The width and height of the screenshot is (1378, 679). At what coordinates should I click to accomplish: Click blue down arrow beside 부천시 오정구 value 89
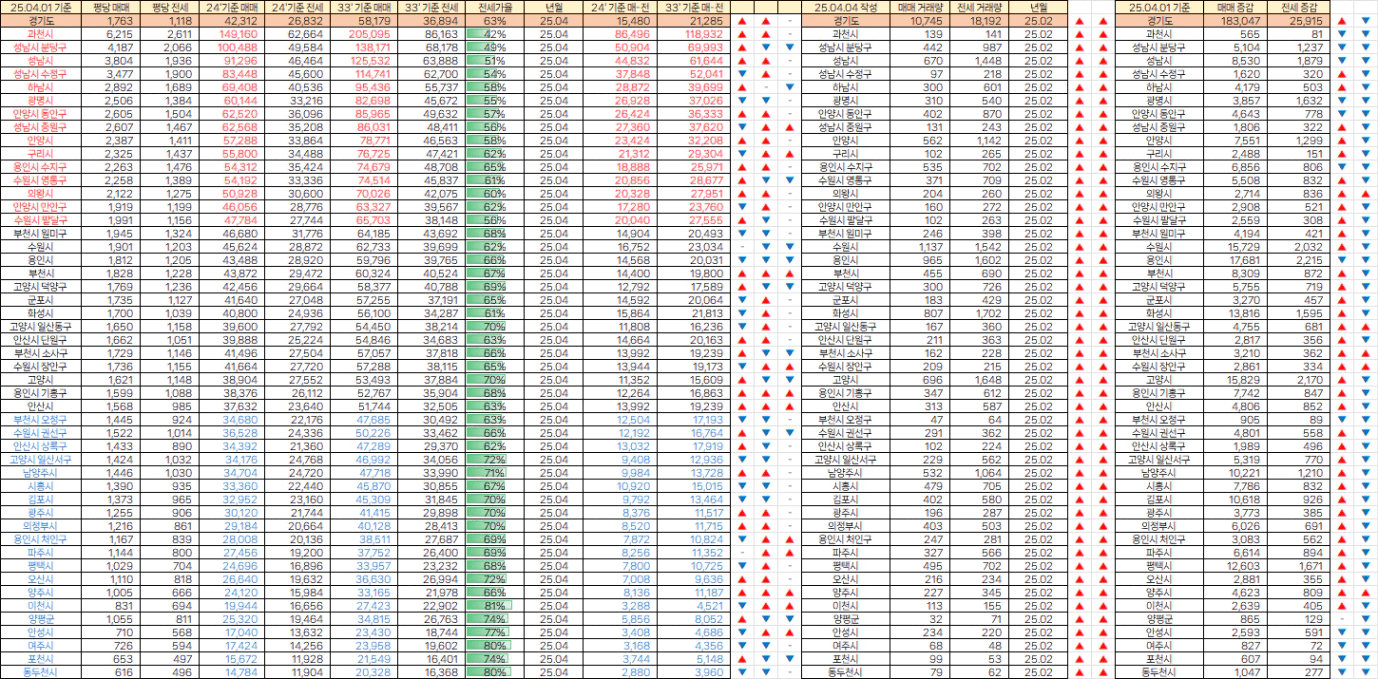[x=1342, y=419]
